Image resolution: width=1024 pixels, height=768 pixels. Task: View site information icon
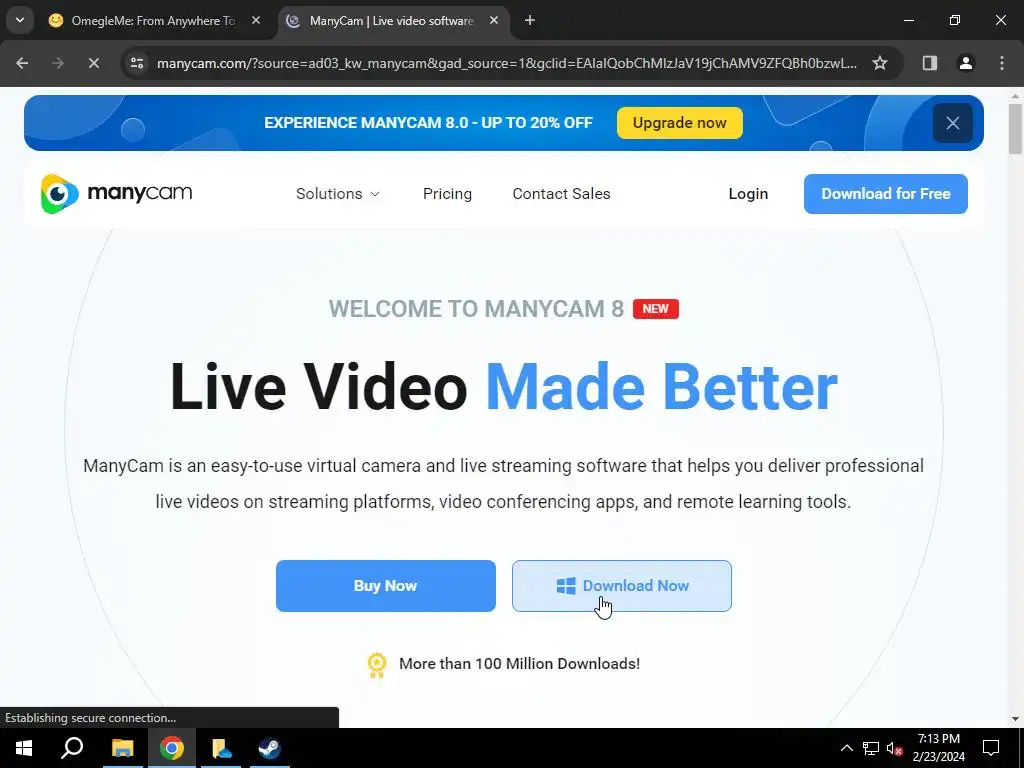click(137, 63)
